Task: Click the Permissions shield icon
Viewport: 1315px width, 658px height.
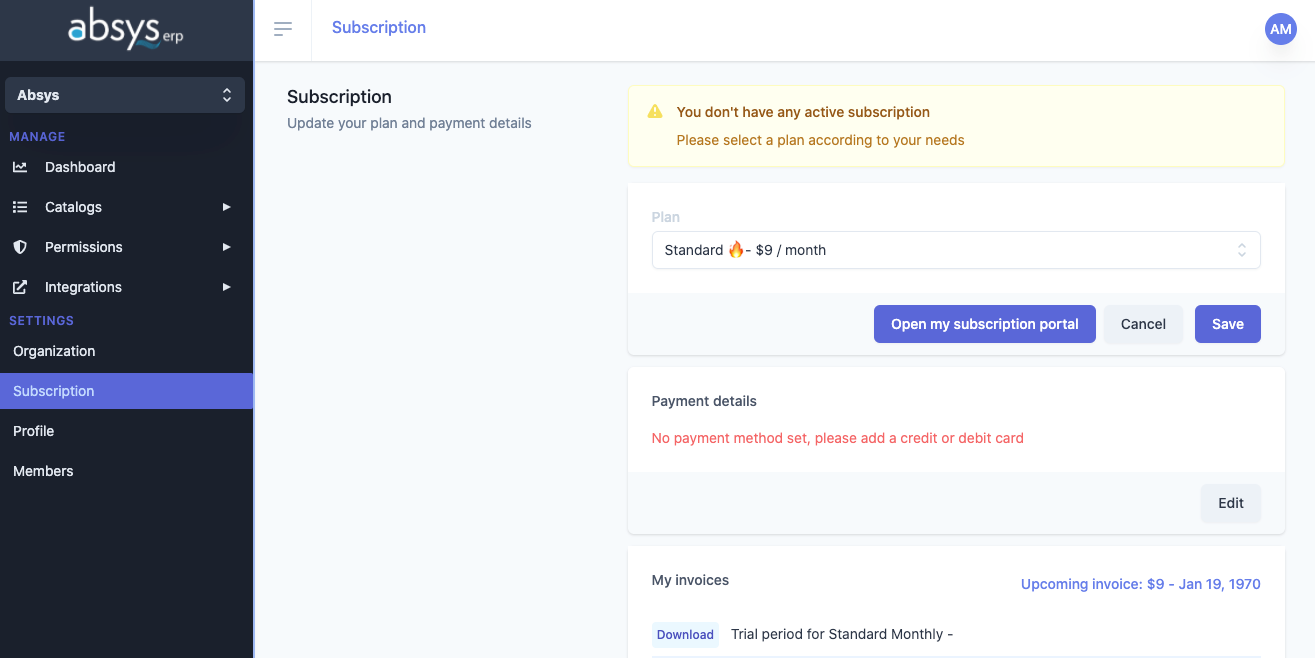Action: 20,247
